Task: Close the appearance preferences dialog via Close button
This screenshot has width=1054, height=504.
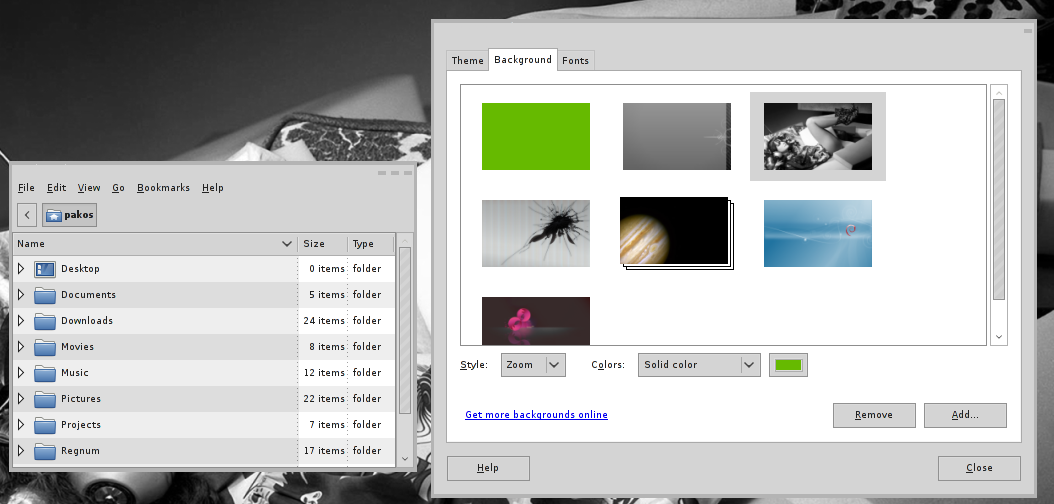Action: [979, 468]
